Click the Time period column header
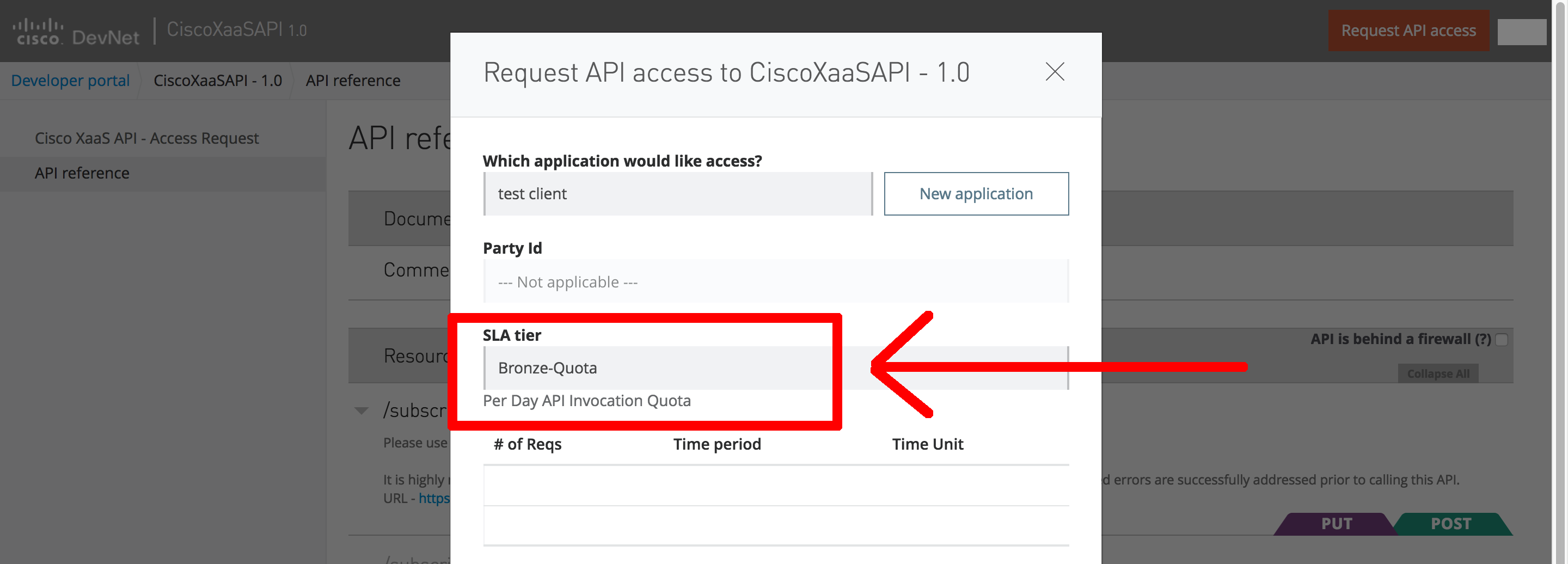This screenshot has height=564, width=1568. click(716, 444)
